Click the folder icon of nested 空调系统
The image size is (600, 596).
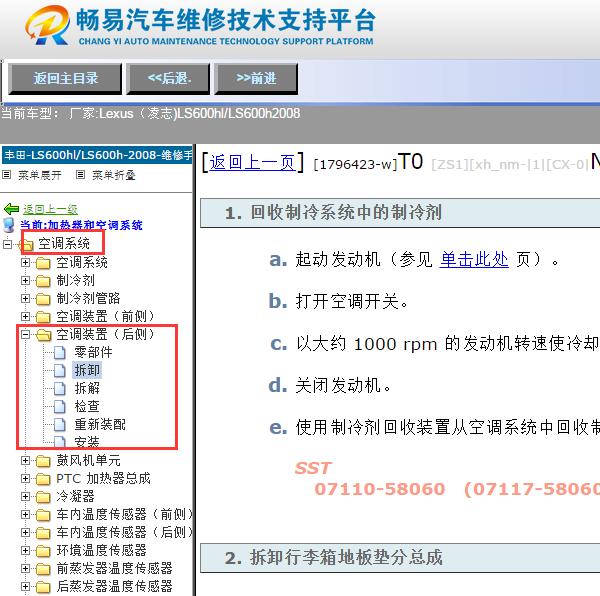tap(43, 263)
